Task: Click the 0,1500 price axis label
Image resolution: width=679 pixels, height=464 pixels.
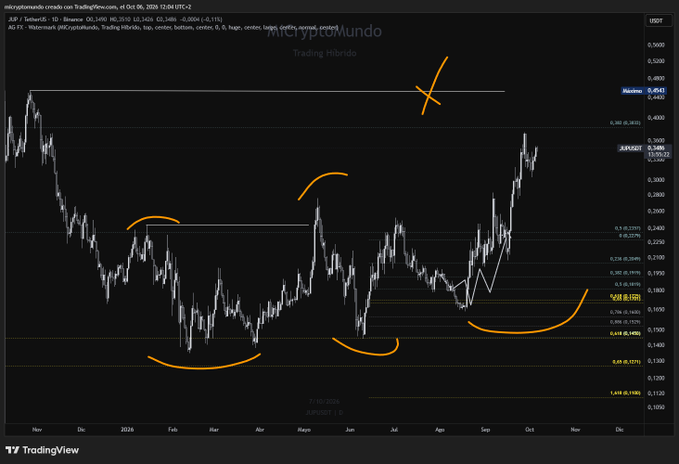Action: point(656,330)
